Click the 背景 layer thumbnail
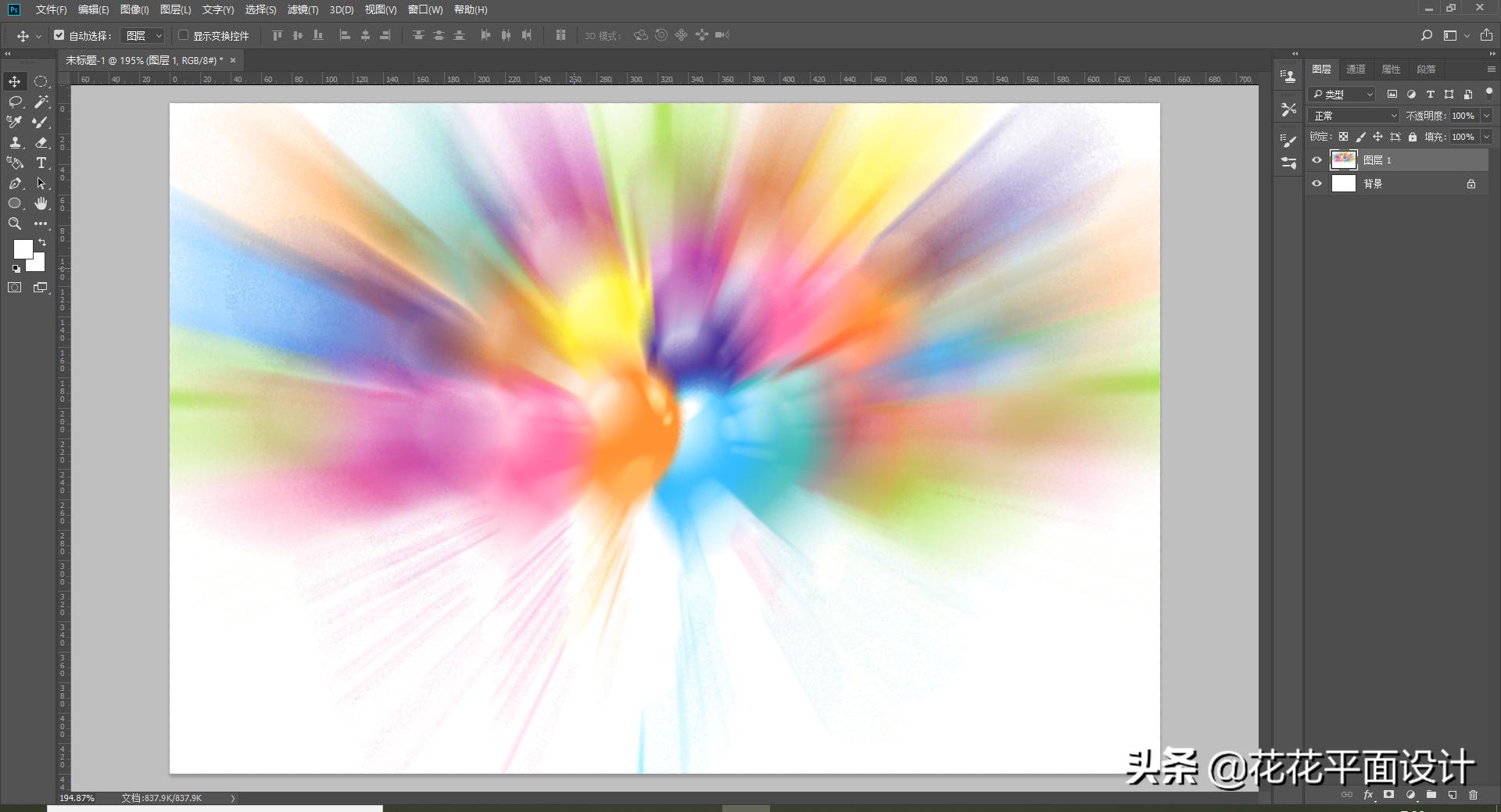Screen dimensions: 1501x812 1343,184
